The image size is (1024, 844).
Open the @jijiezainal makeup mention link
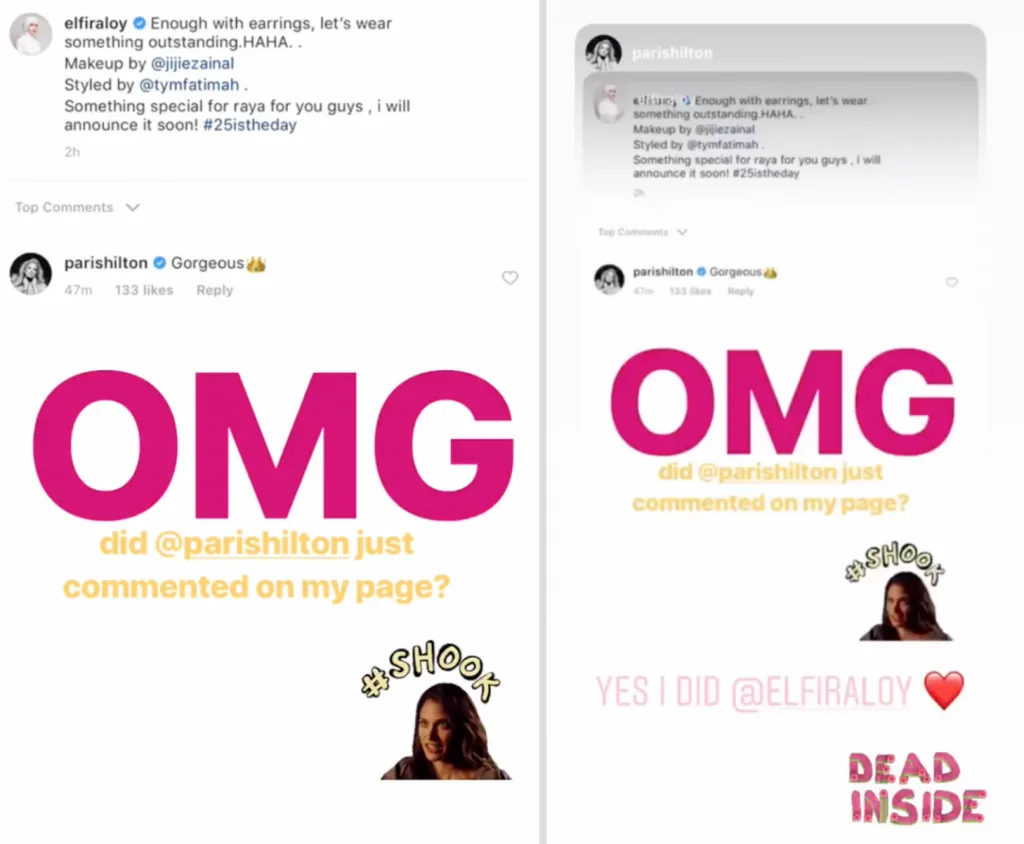(x=192, y=63)
